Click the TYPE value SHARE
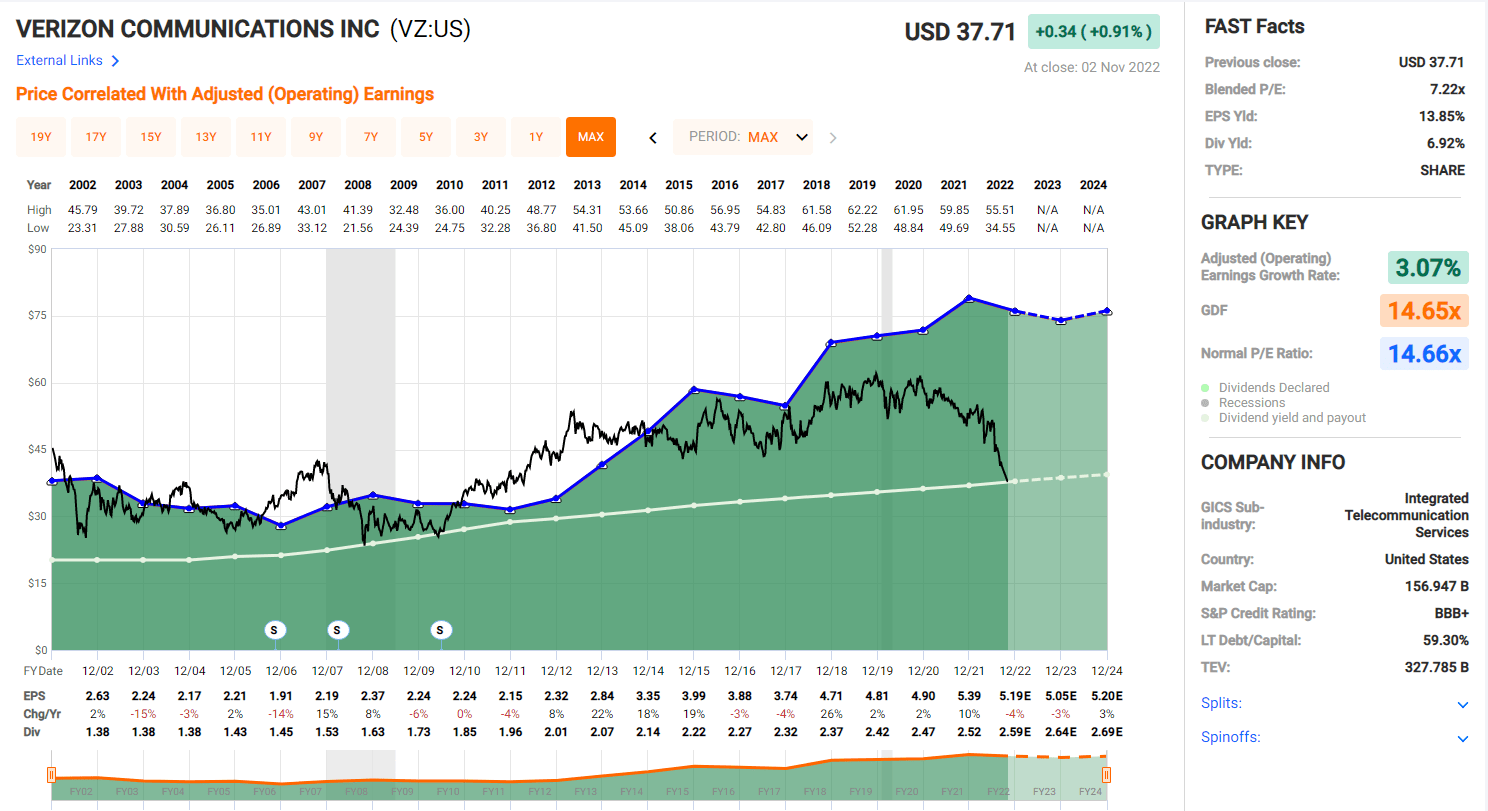This screenshot has width=1488, height=811. (x=1443, y=170)
